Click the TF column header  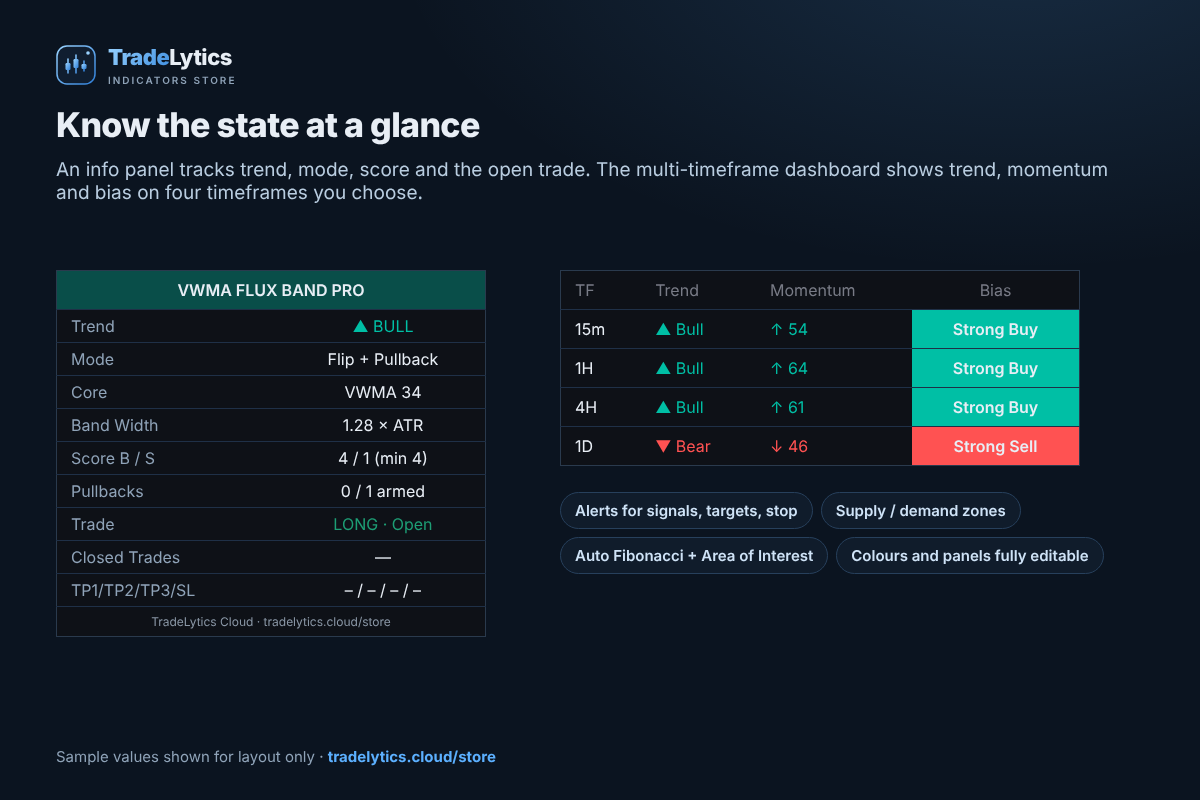[x=585, y=290]
